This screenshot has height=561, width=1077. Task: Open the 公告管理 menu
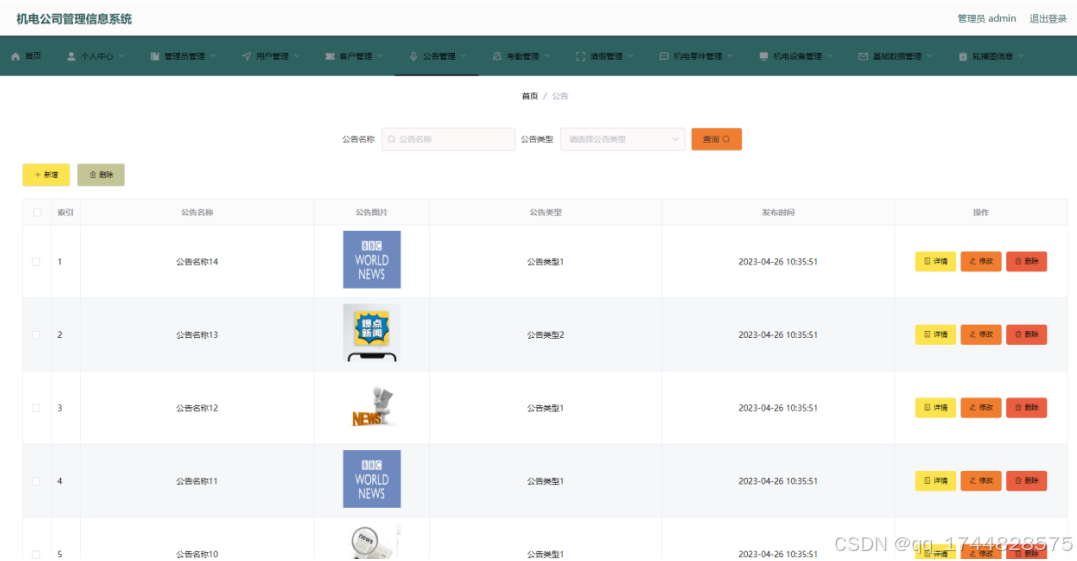438,56
